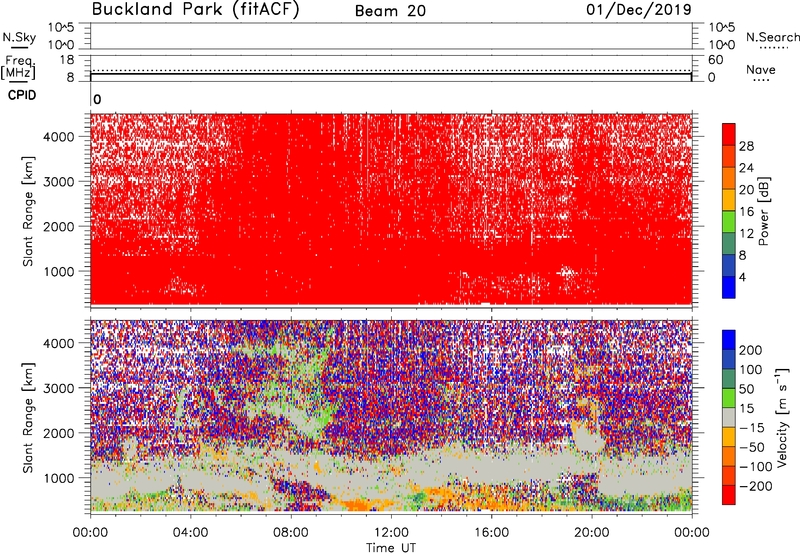Click the 'CPID' label
The height and width of the screenshot is (554, 800).
click(22, 95)
